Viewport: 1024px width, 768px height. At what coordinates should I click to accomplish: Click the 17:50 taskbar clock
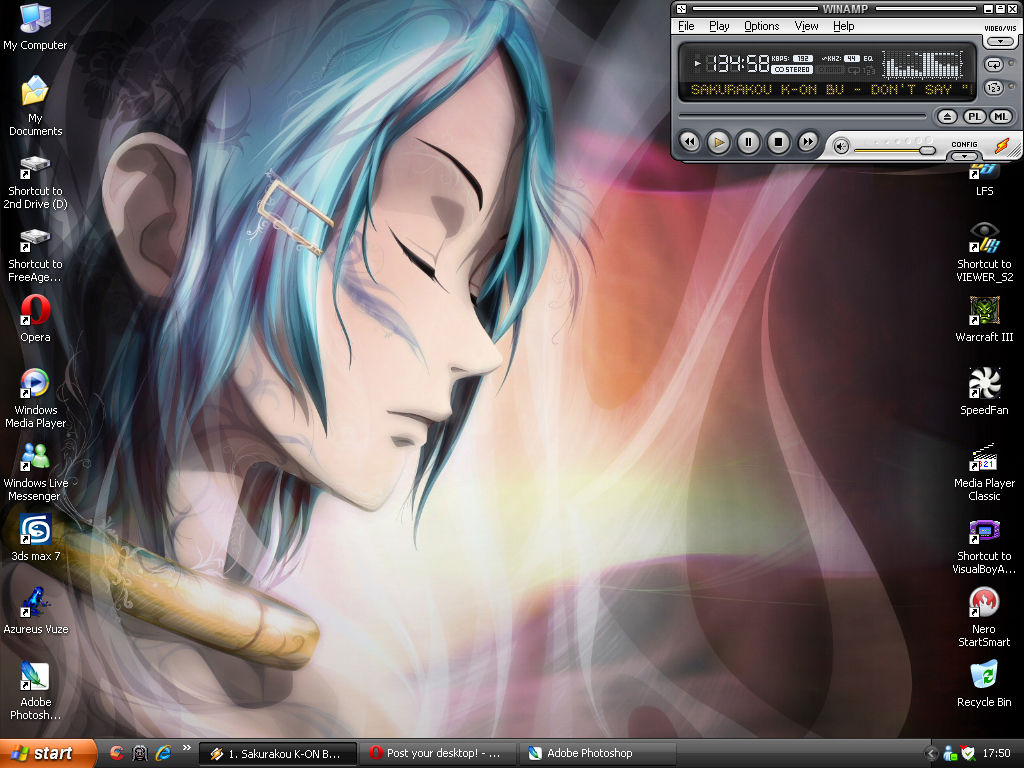[x=996, y=753]
